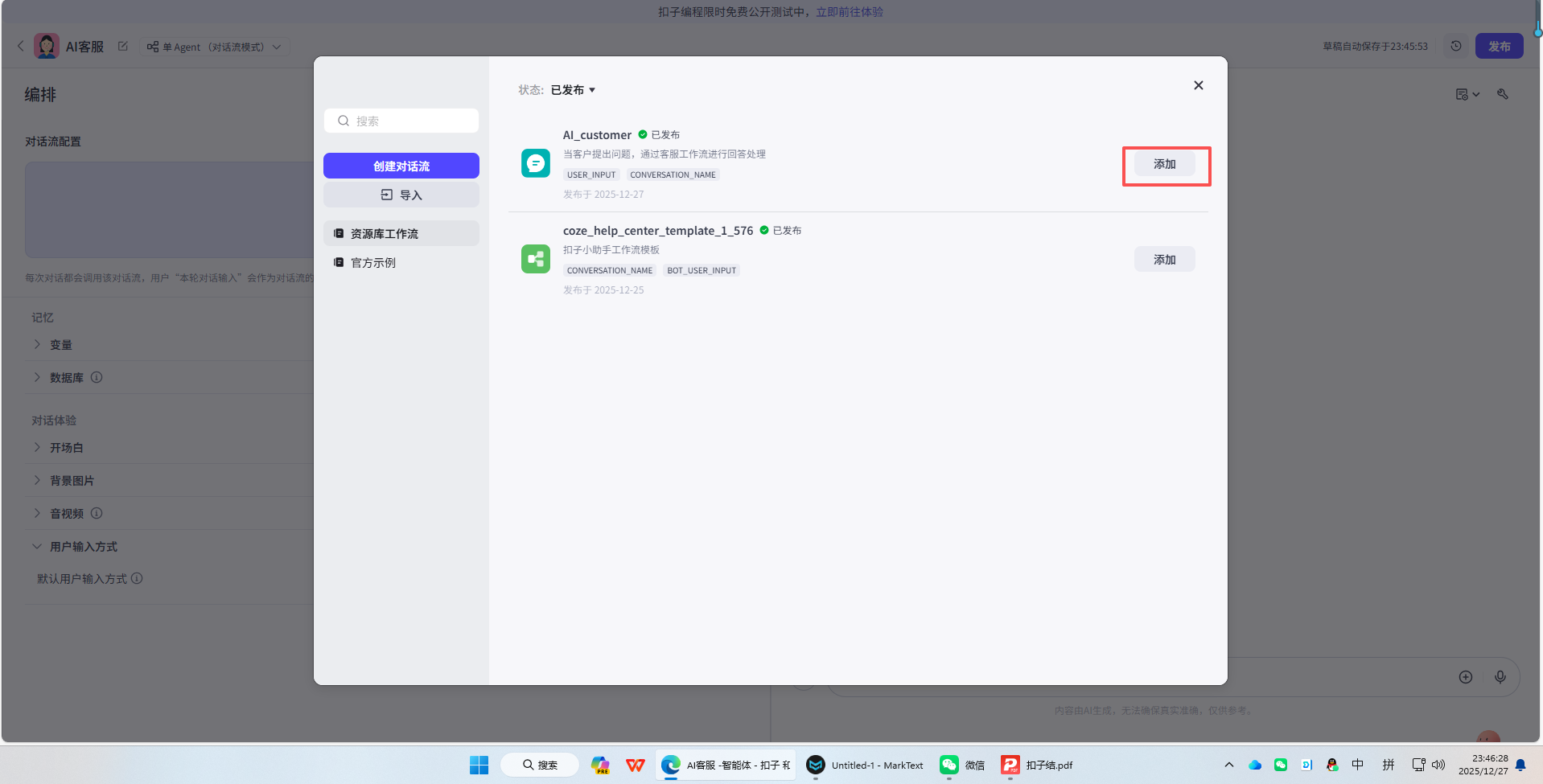Toggle the 中 input language indicator
The width and height of the screenshot is (1543, 784).
point(1358,765)
